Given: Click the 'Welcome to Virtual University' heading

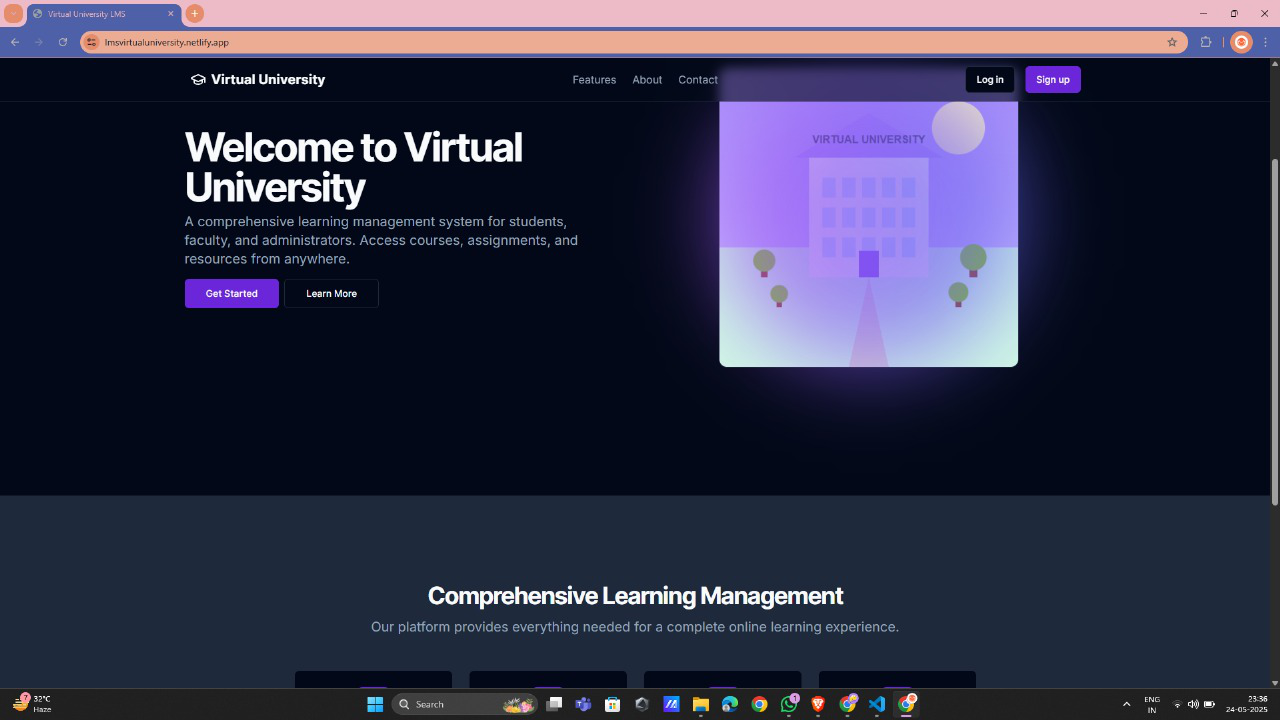Looking at the screenshot, I should point(354,167).
